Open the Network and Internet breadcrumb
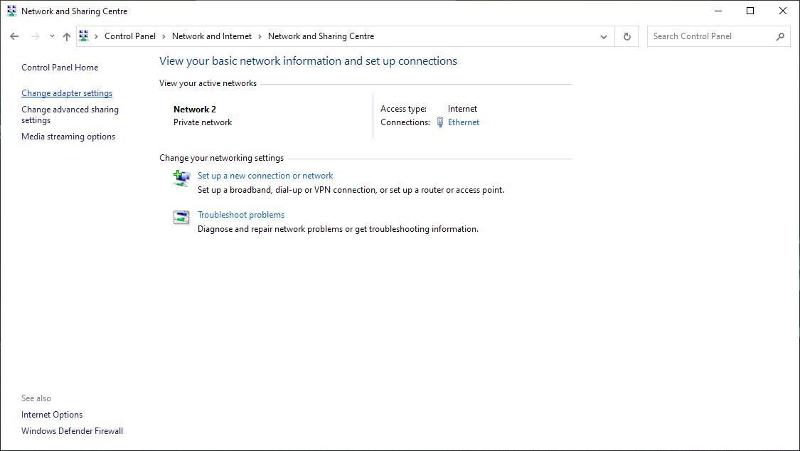This screenshot has height=451, width=800. (x=212, y=36)
